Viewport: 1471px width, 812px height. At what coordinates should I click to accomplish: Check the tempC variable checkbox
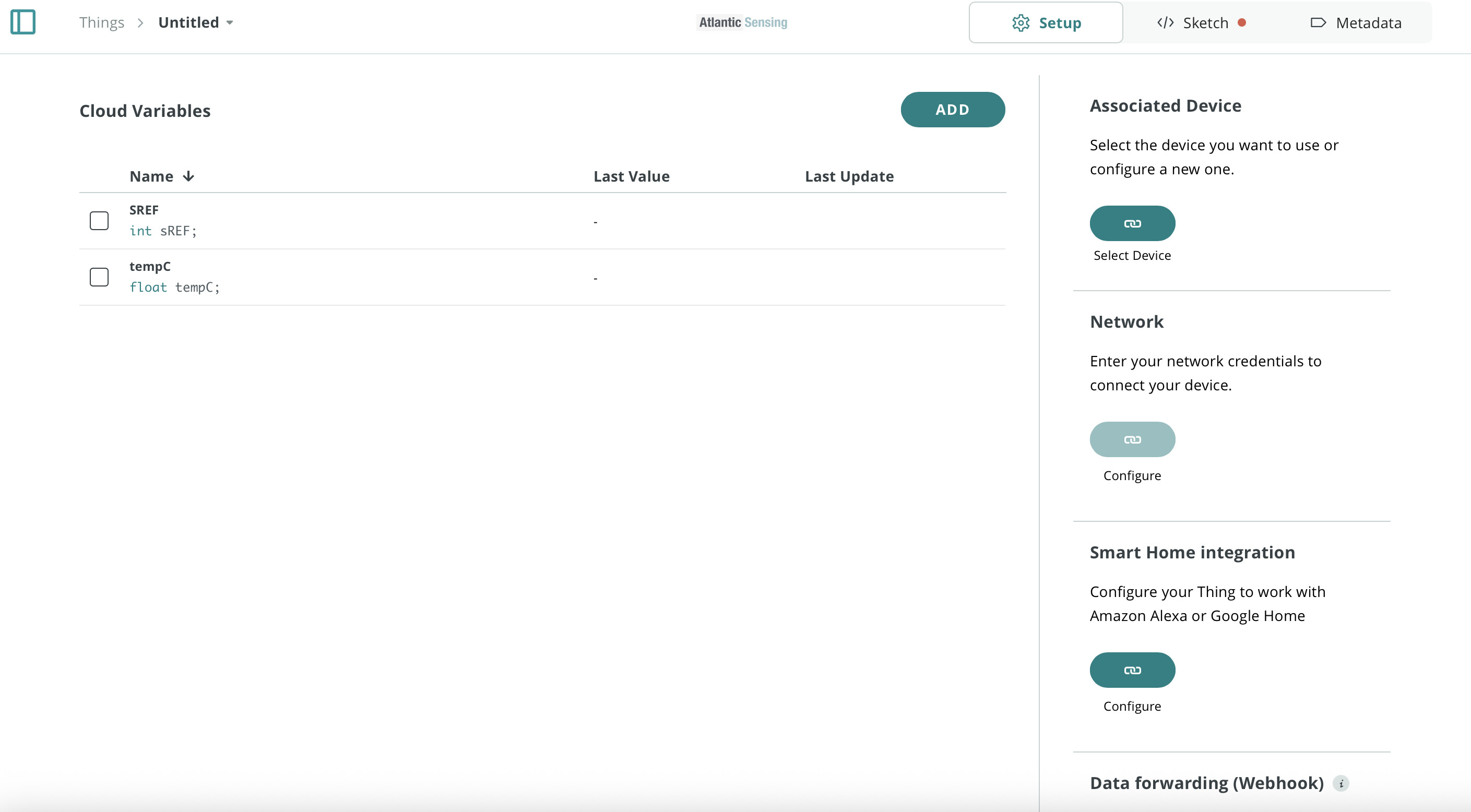(x=99, y=277)
